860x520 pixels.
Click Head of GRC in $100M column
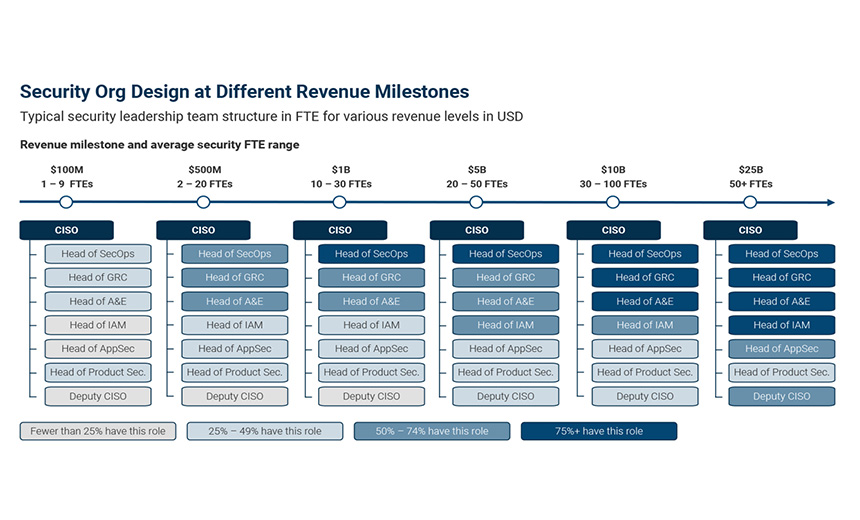coord(98,278)
